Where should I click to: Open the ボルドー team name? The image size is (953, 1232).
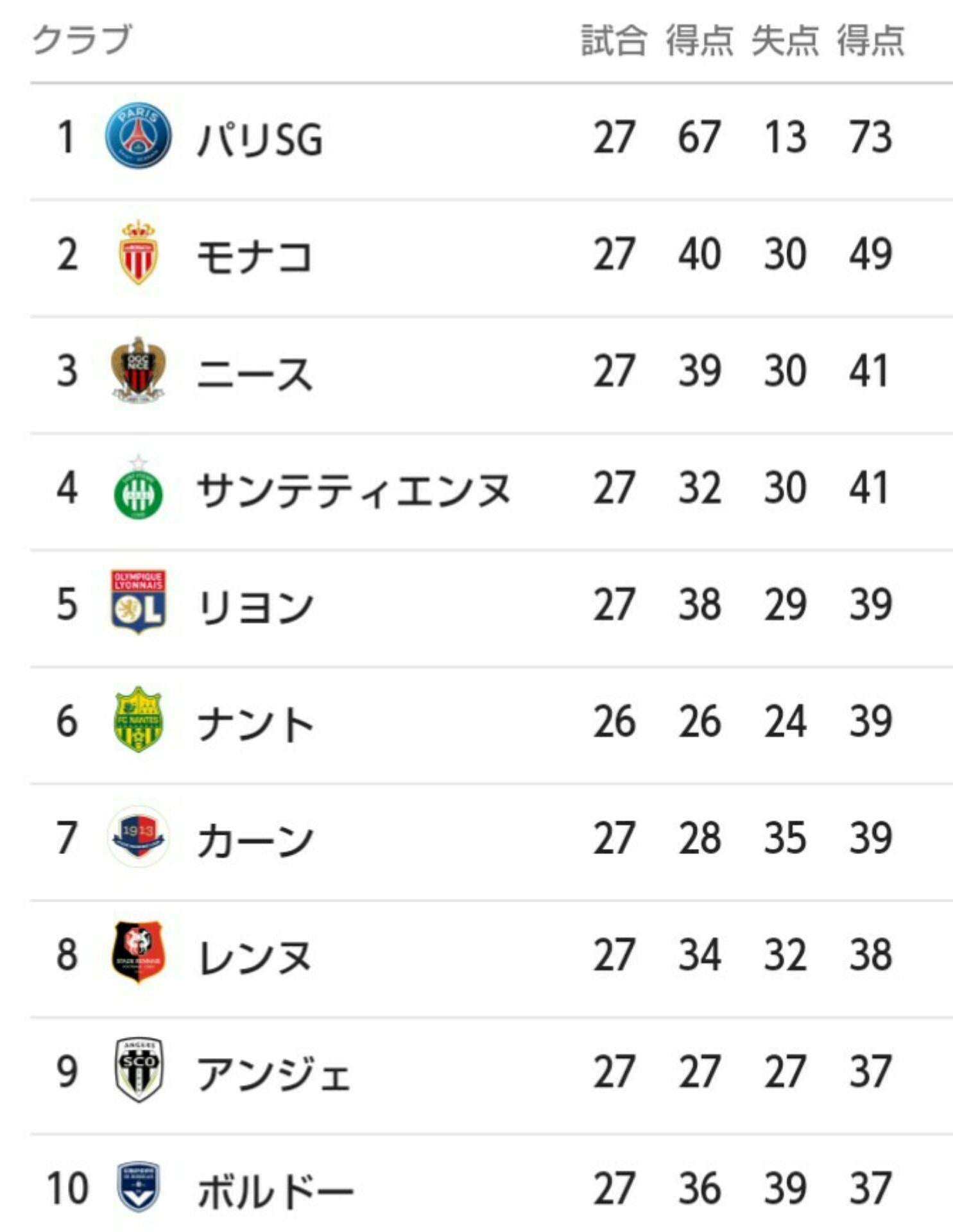tap(275, 1190)
